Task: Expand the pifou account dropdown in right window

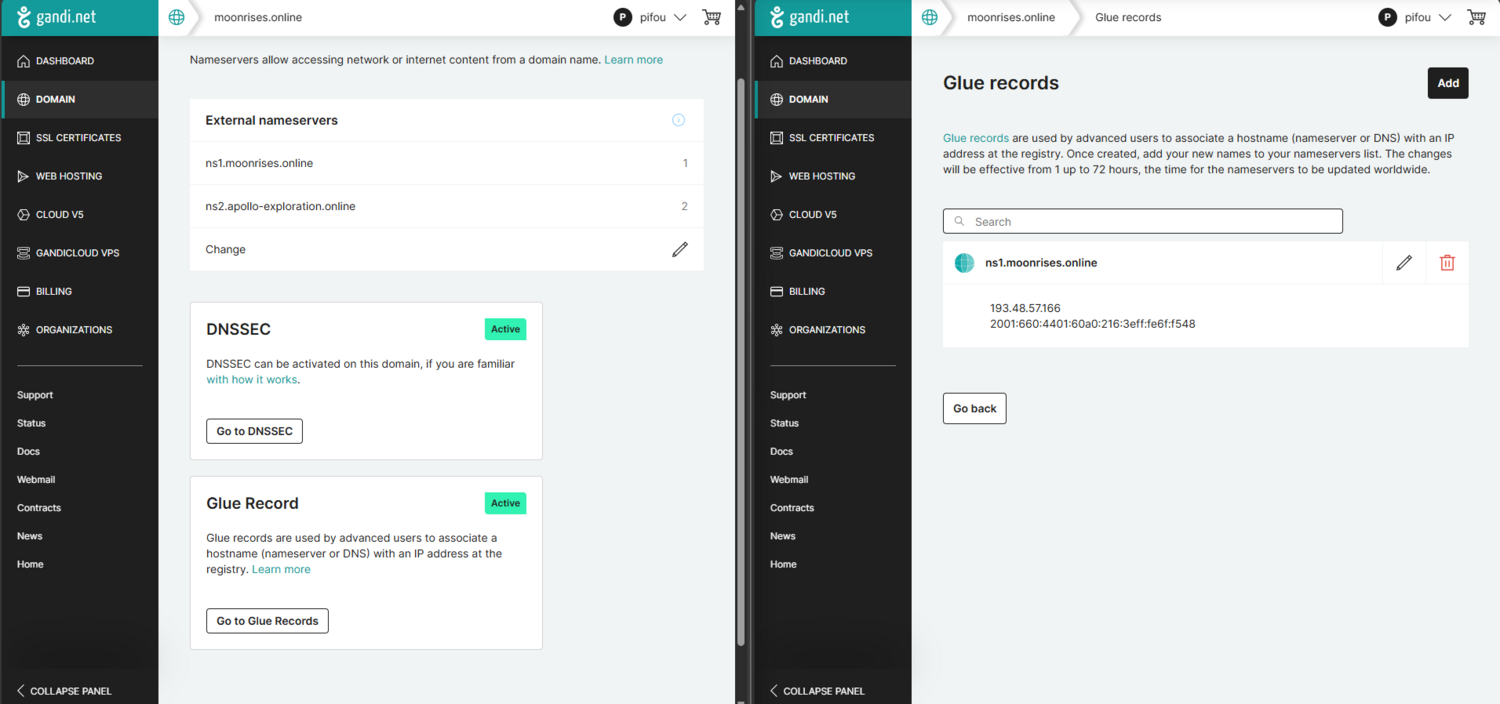Action: point(1445,17)
